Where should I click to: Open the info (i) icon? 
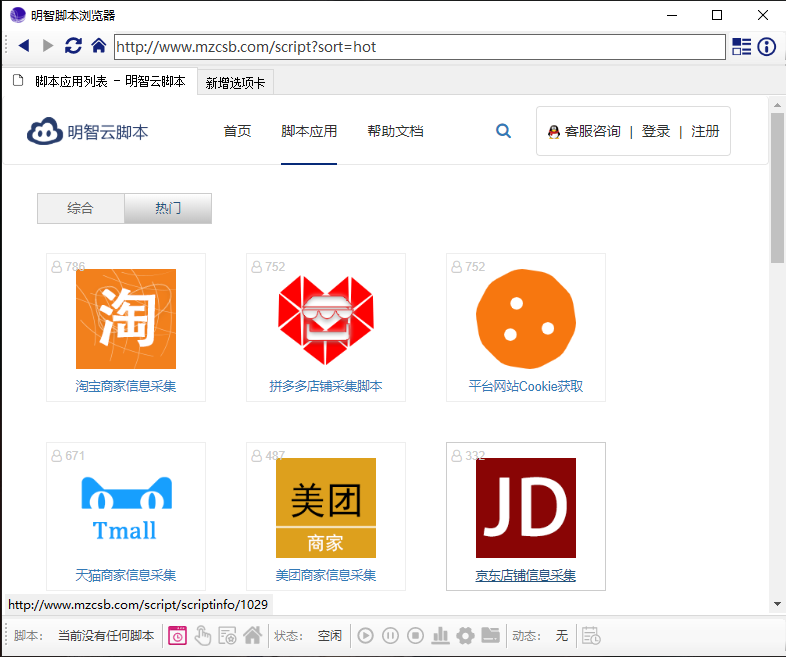(x=766, y=47)
